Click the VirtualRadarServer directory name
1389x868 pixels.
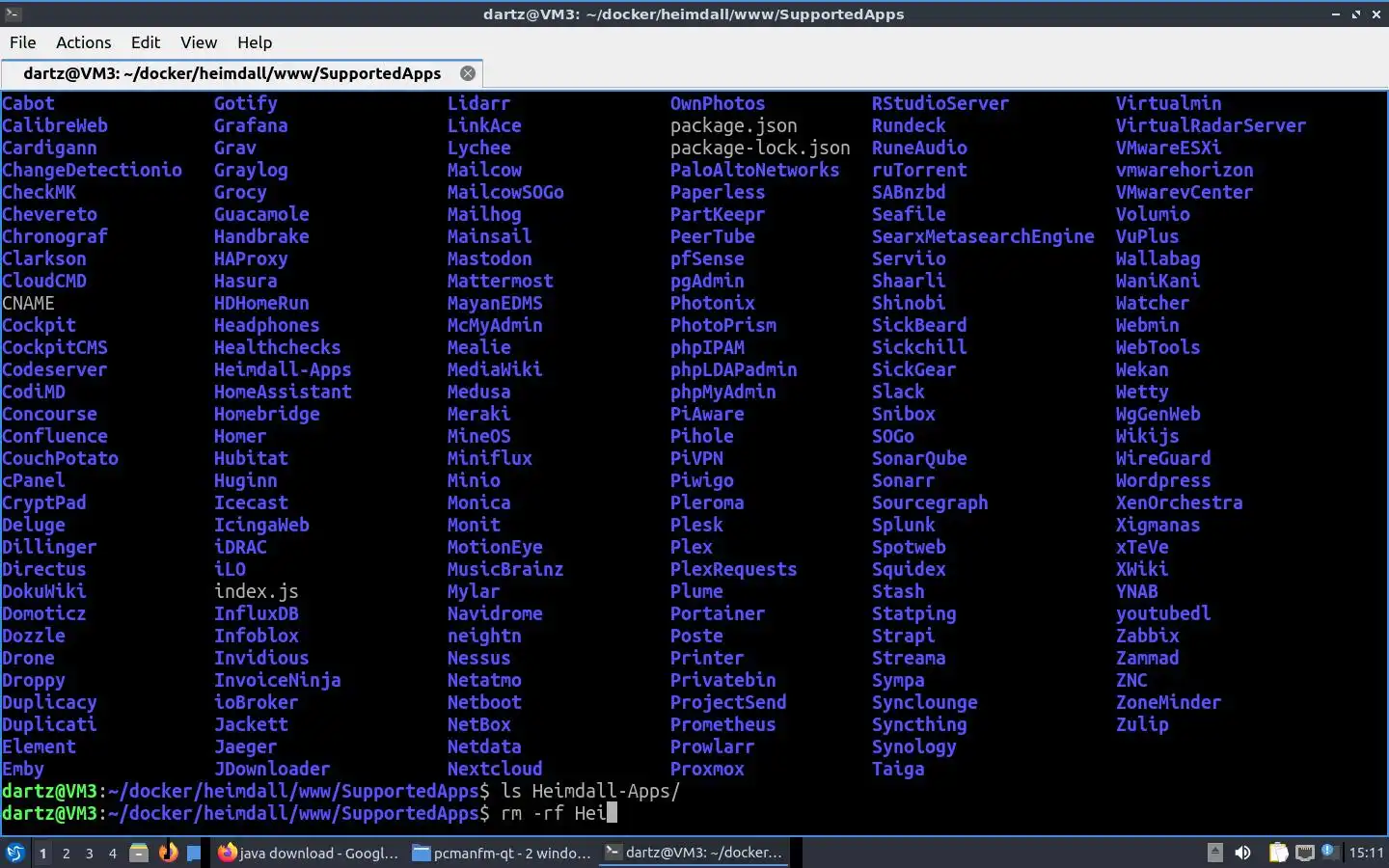(x=1212, y=125)
